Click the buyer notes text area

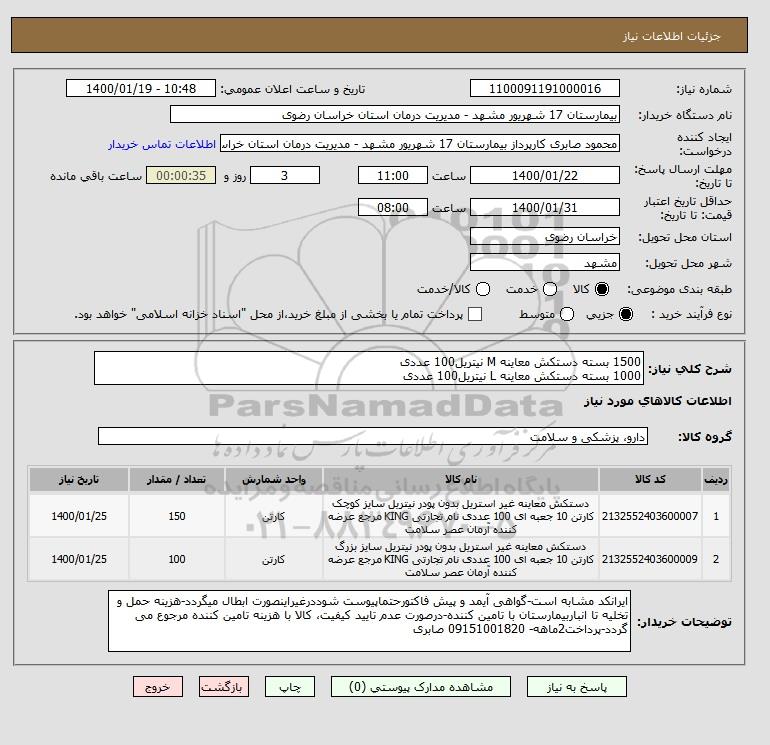(x=369, y=621)
